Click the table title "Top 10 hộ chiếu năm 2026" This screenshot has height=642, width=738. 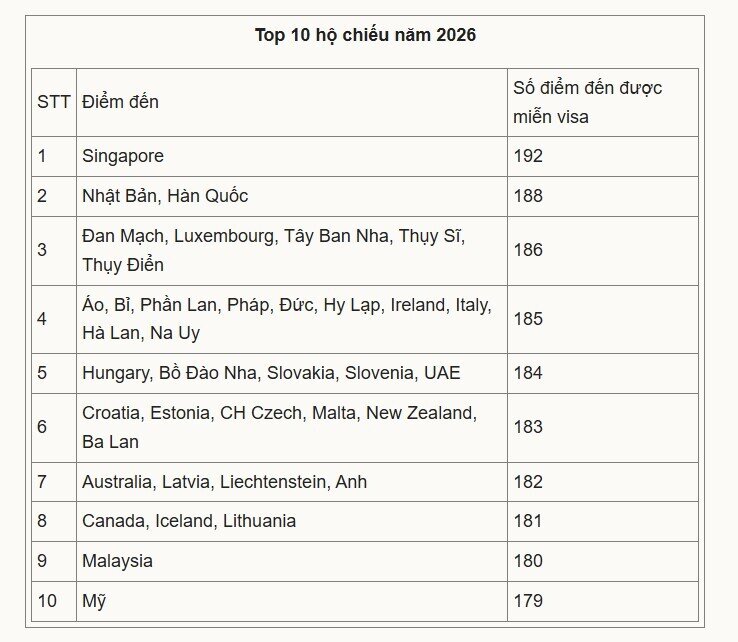pos(365,36)
